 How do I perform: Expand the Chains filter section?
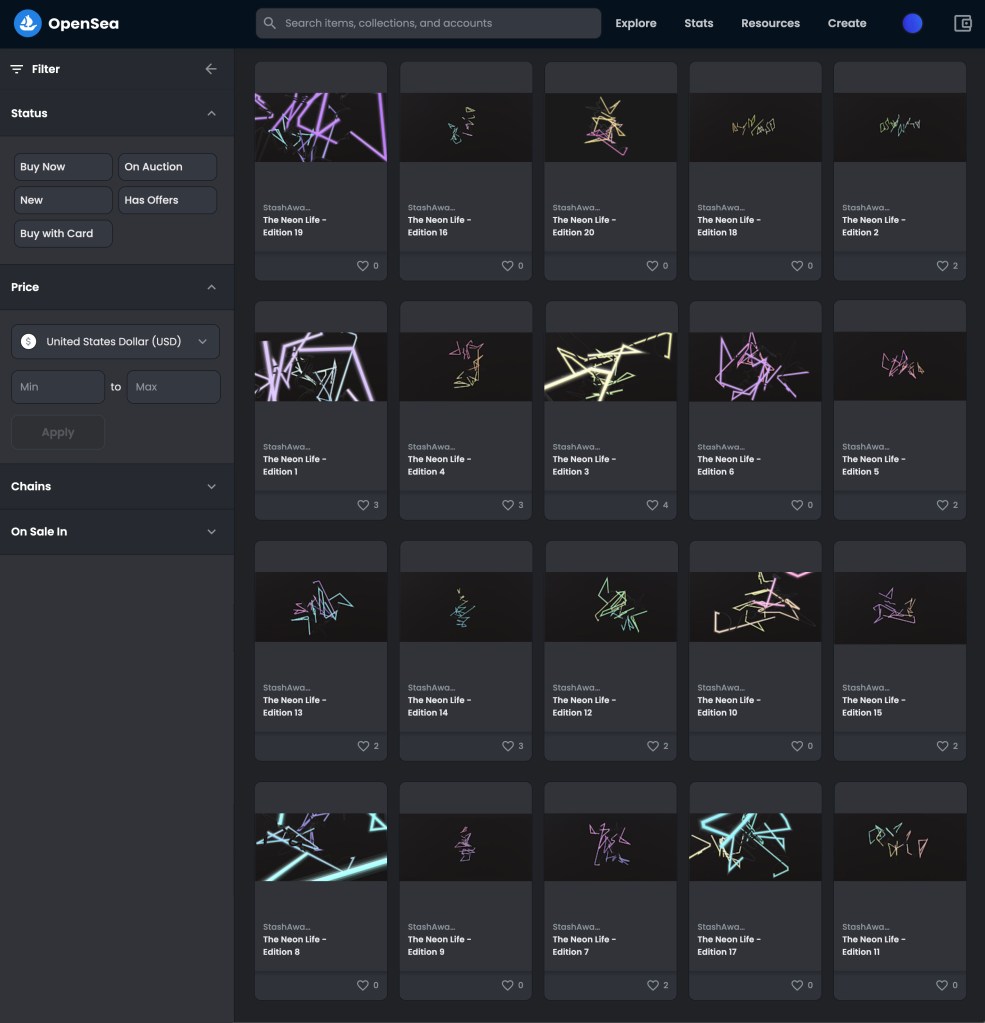point(116,486)
